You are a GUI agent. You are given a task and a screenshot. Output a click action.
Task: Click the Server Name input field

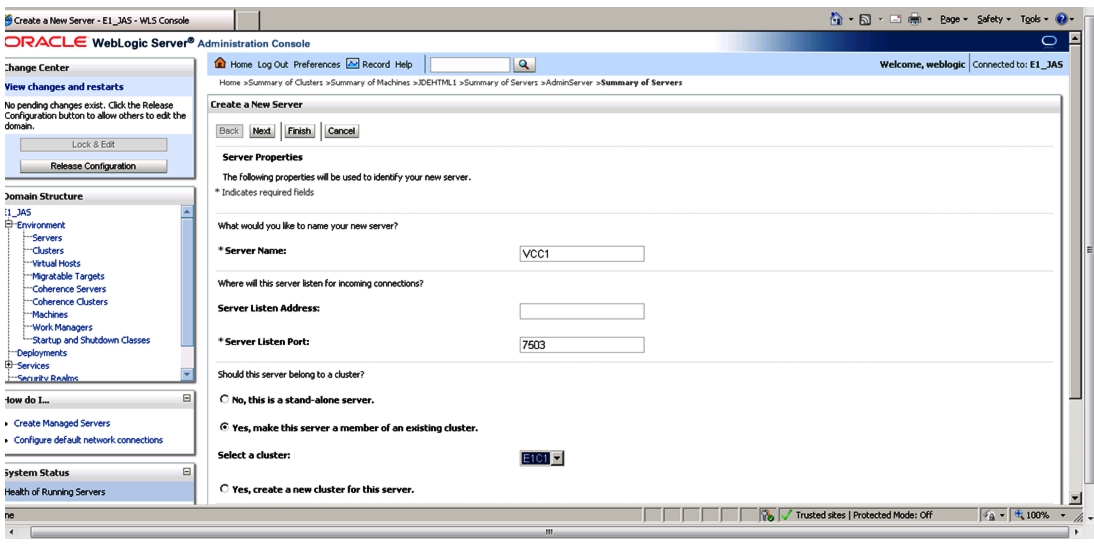click(582, 254)
